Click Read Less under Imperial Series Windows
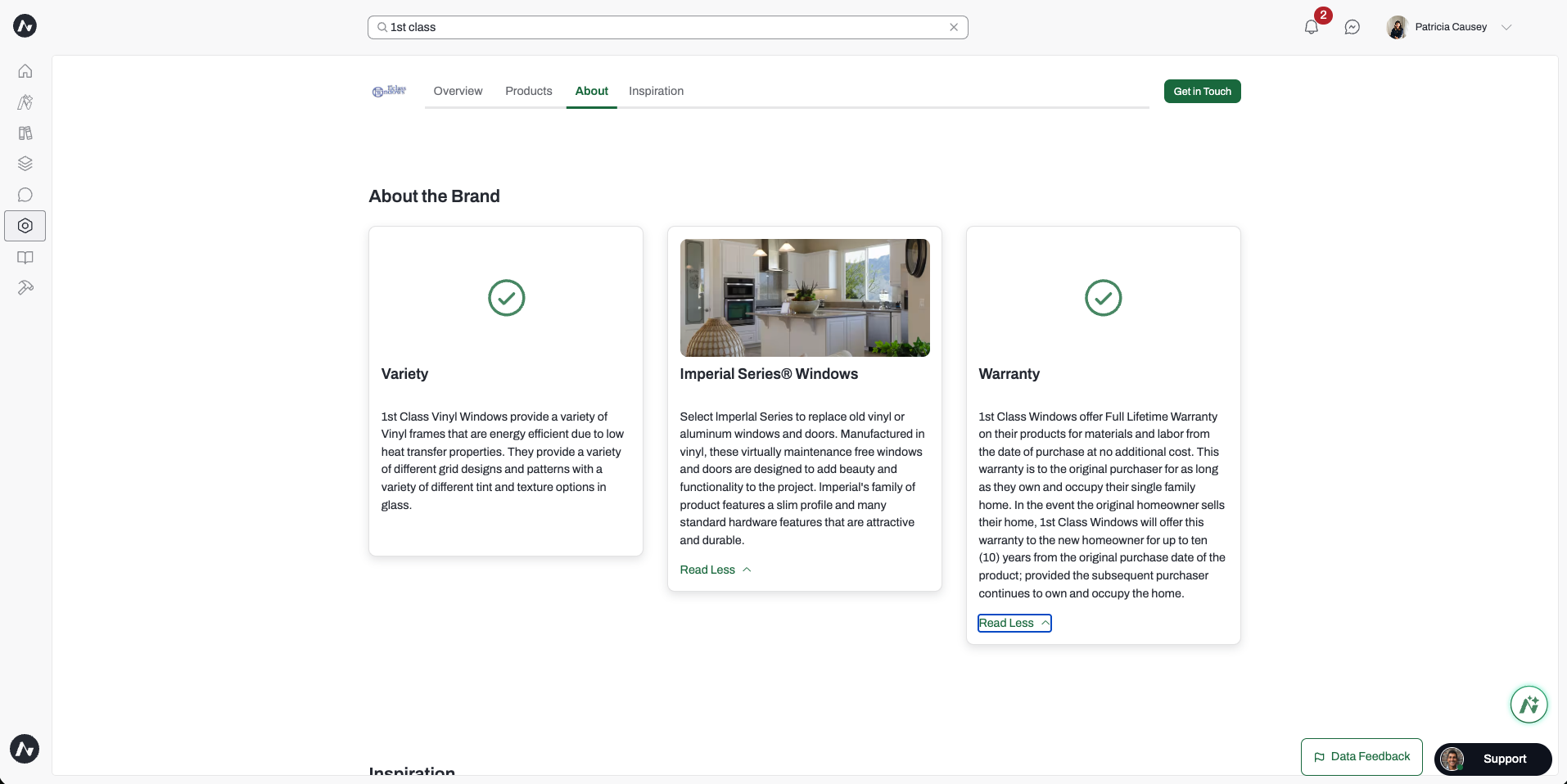Screen dimensions: 1567x784 pos(707,570)
